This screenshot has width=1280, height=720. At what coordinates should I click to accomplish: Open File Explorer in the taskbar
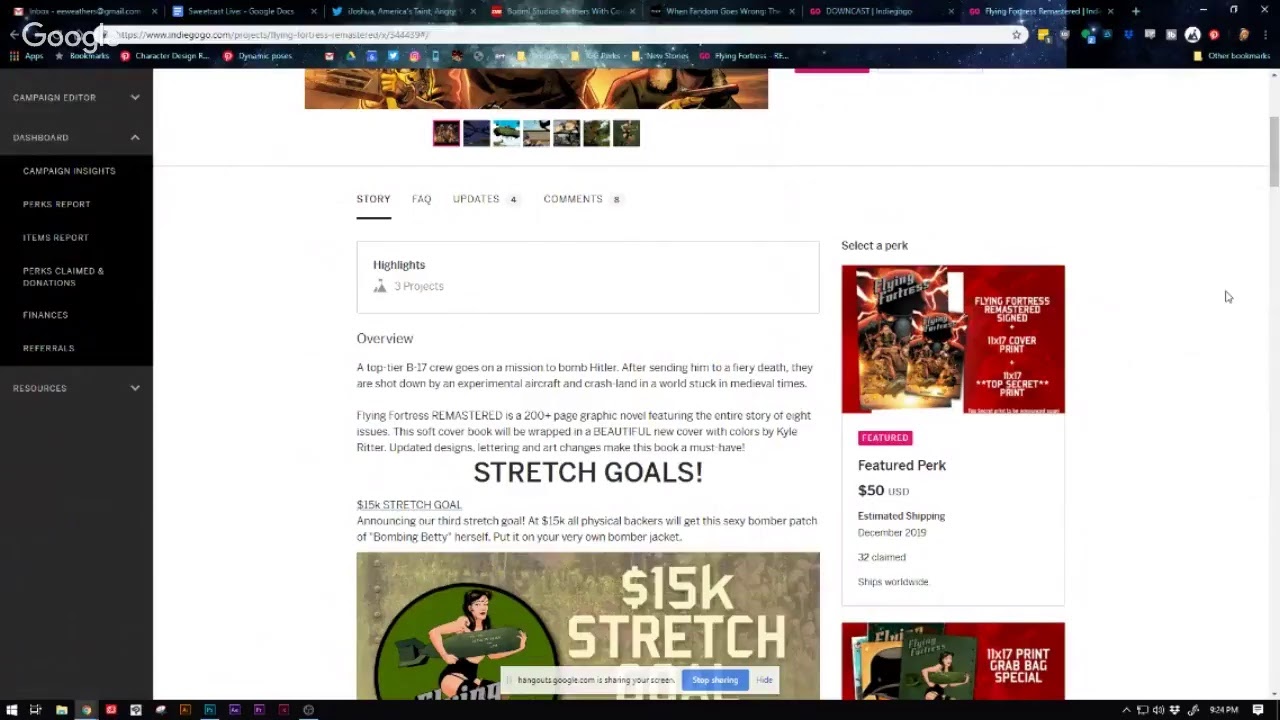[62, 710]
